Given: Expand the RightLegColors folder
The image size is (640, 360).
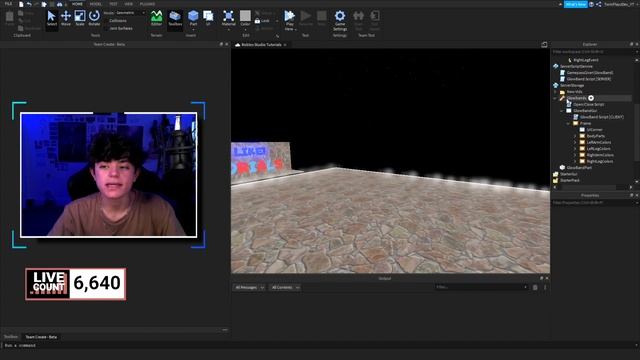Looking at the screenshot, I should pos(576,161).
